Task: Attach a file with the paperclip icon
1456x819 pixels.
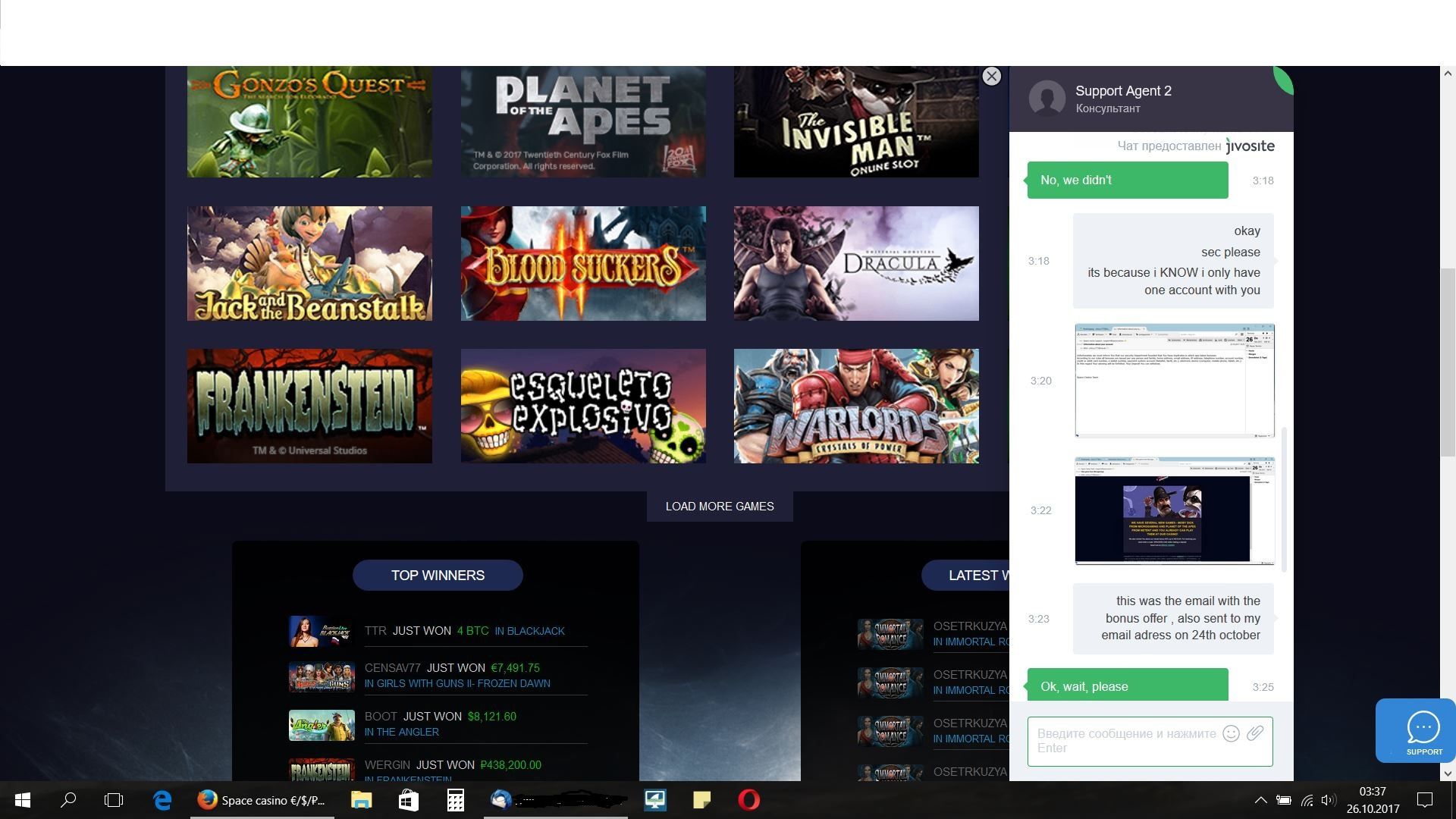Action: pyautogui.click(x=1255, y=733)
